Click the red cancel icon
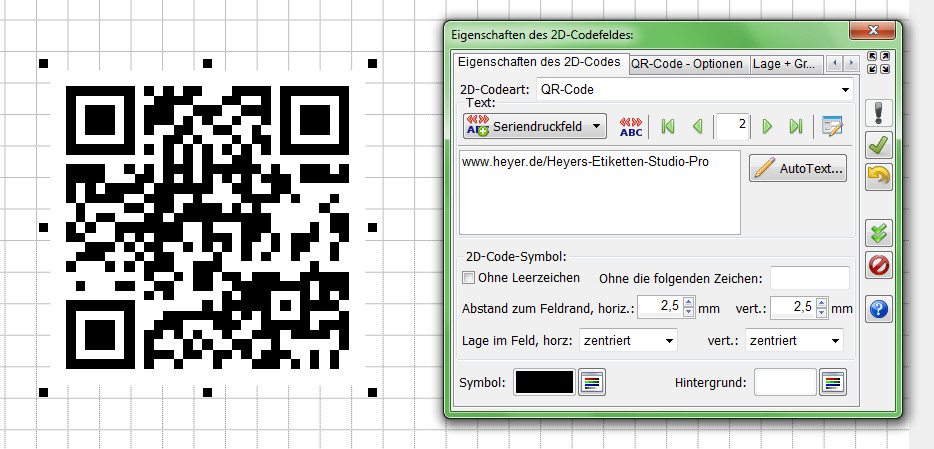 [x=878, y=266]
